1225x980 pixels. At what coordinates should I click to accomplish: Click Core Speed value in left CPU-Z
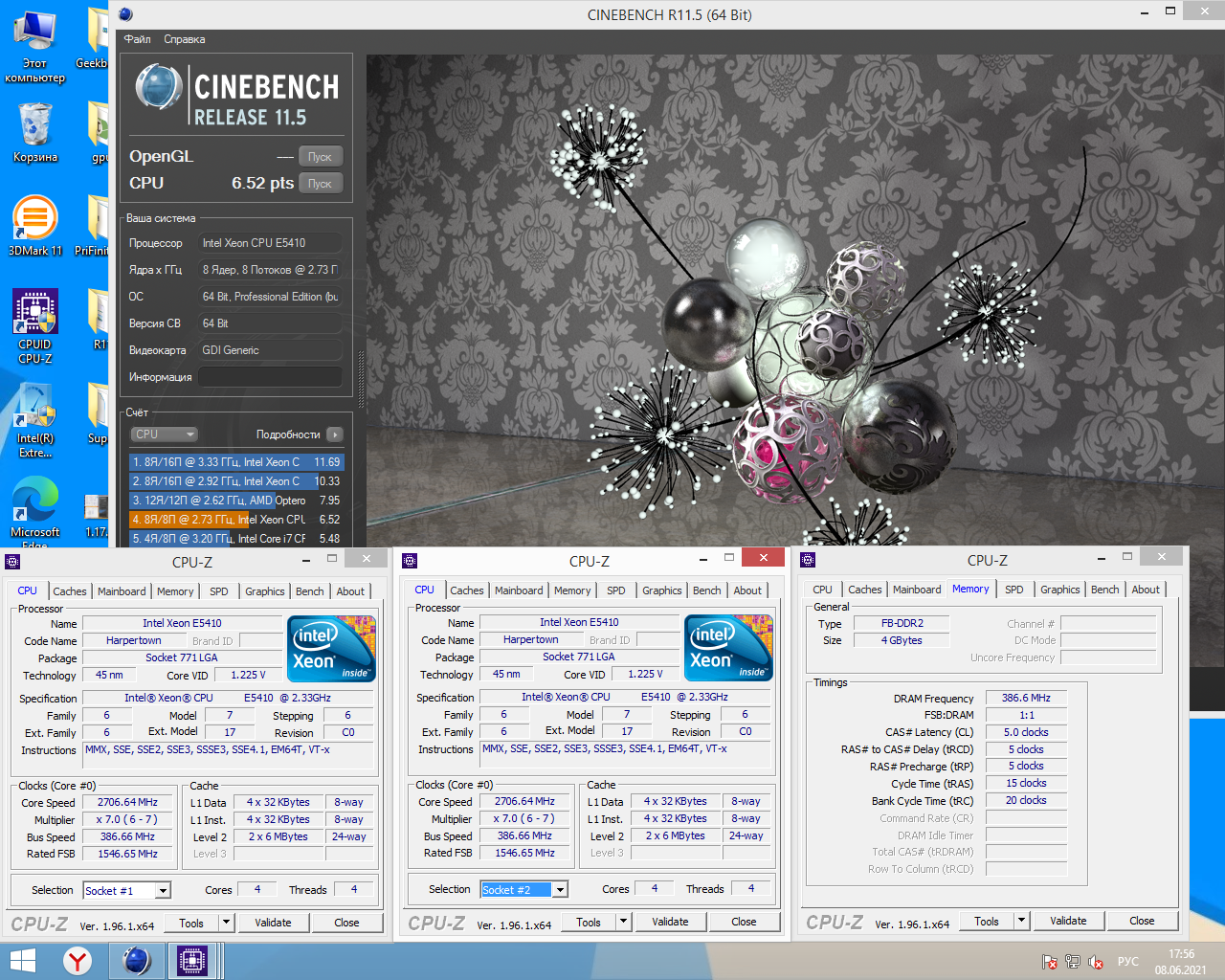[127, 803]
